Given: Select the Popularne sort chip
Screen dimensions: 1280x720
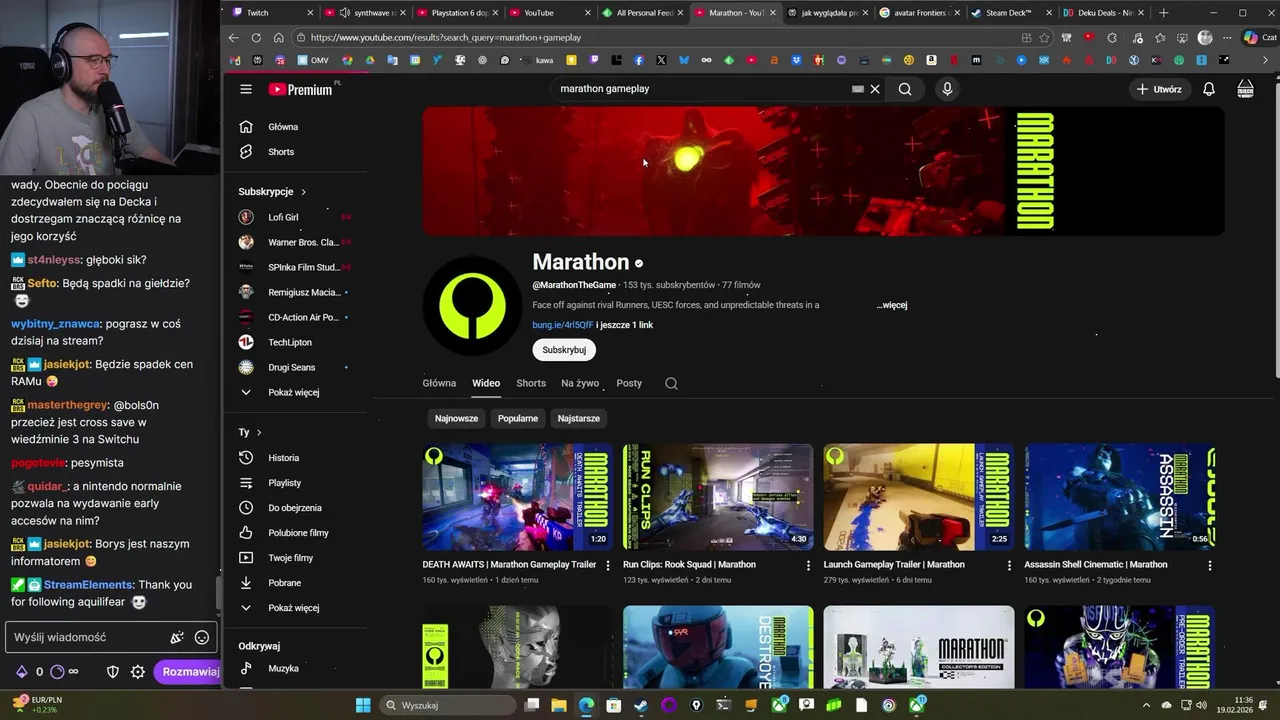Looking at the screenshot, I should (x=518, y=418).
